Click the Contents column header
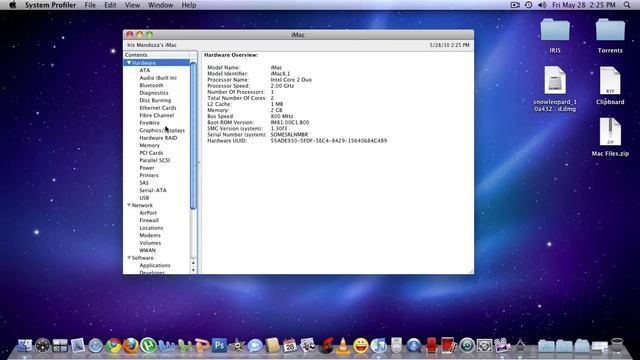The height and width of the screenshot is (360, 640). [157, 55]
